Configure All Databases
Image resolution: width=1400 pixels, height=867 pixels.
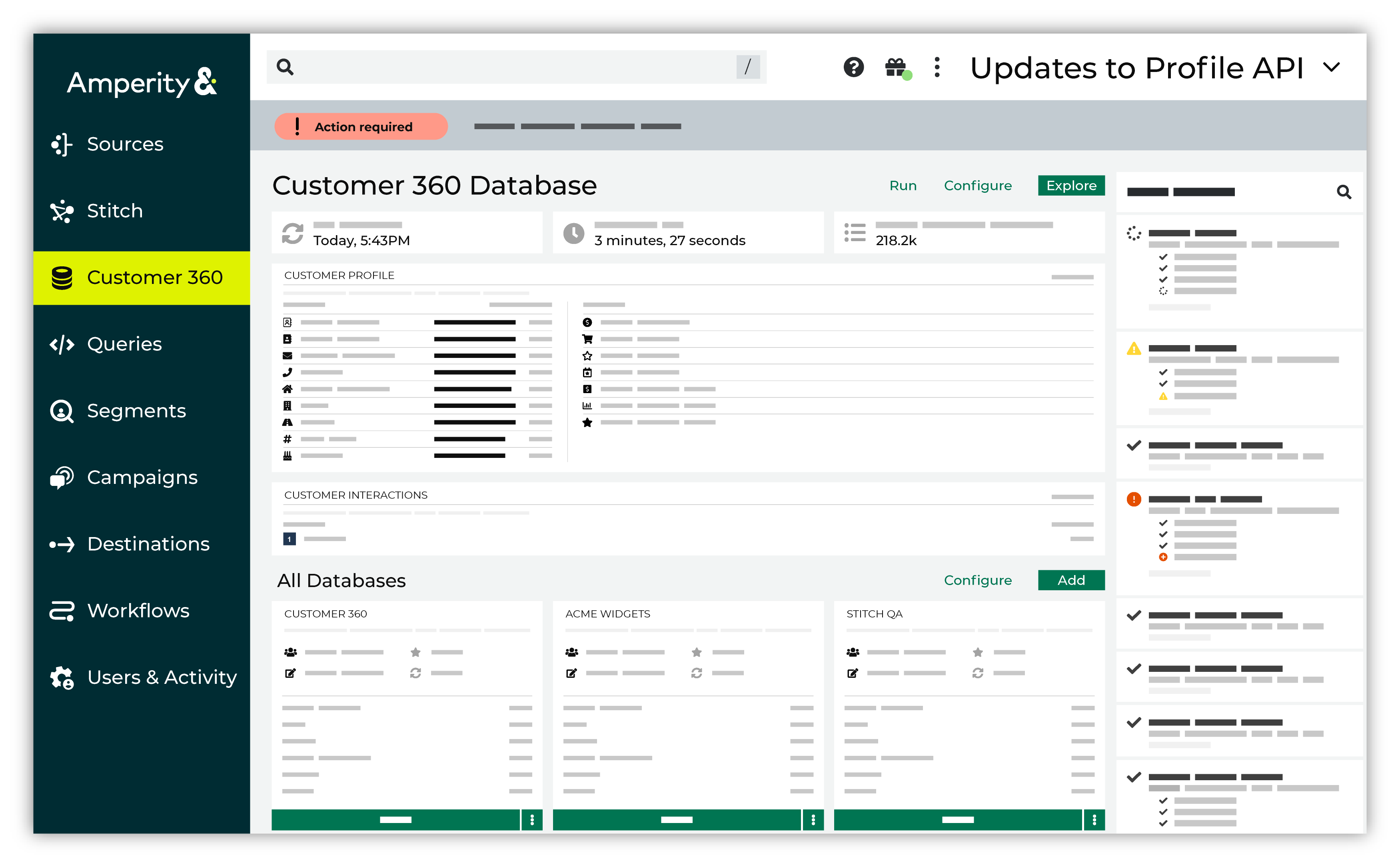click(x=977, y=580)
